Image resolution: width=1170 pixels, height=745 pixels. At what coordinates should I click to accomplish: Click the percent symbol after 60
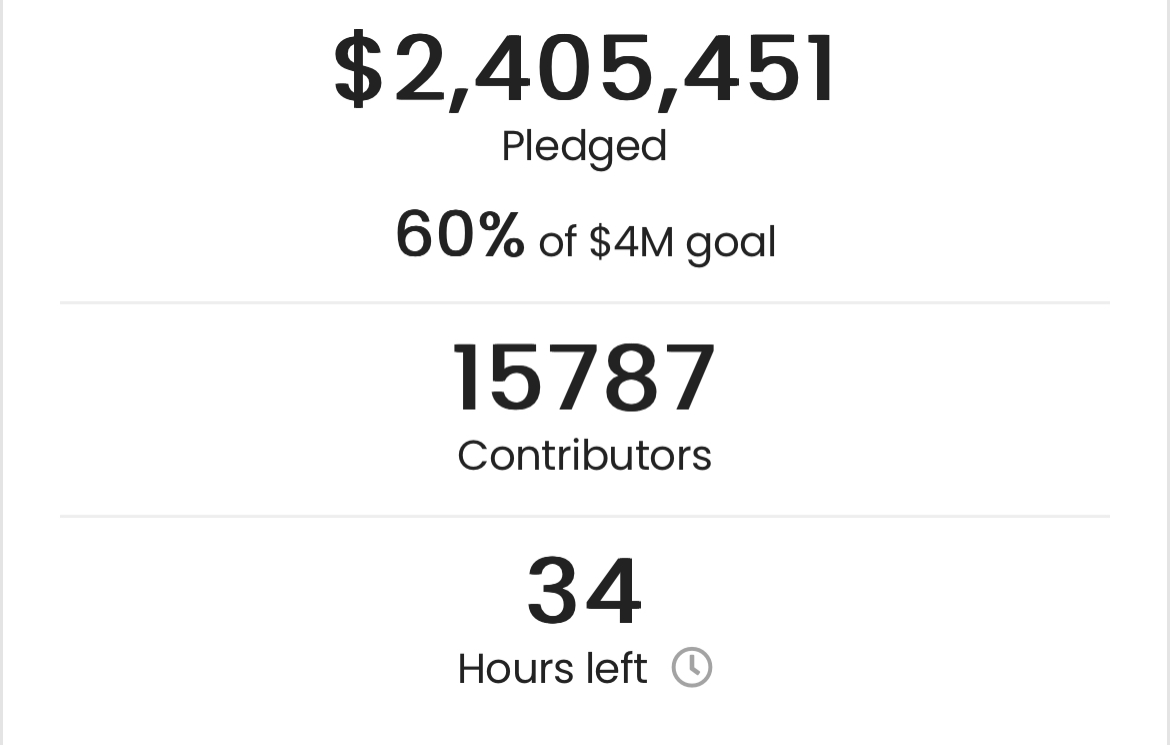coord(501,234)
